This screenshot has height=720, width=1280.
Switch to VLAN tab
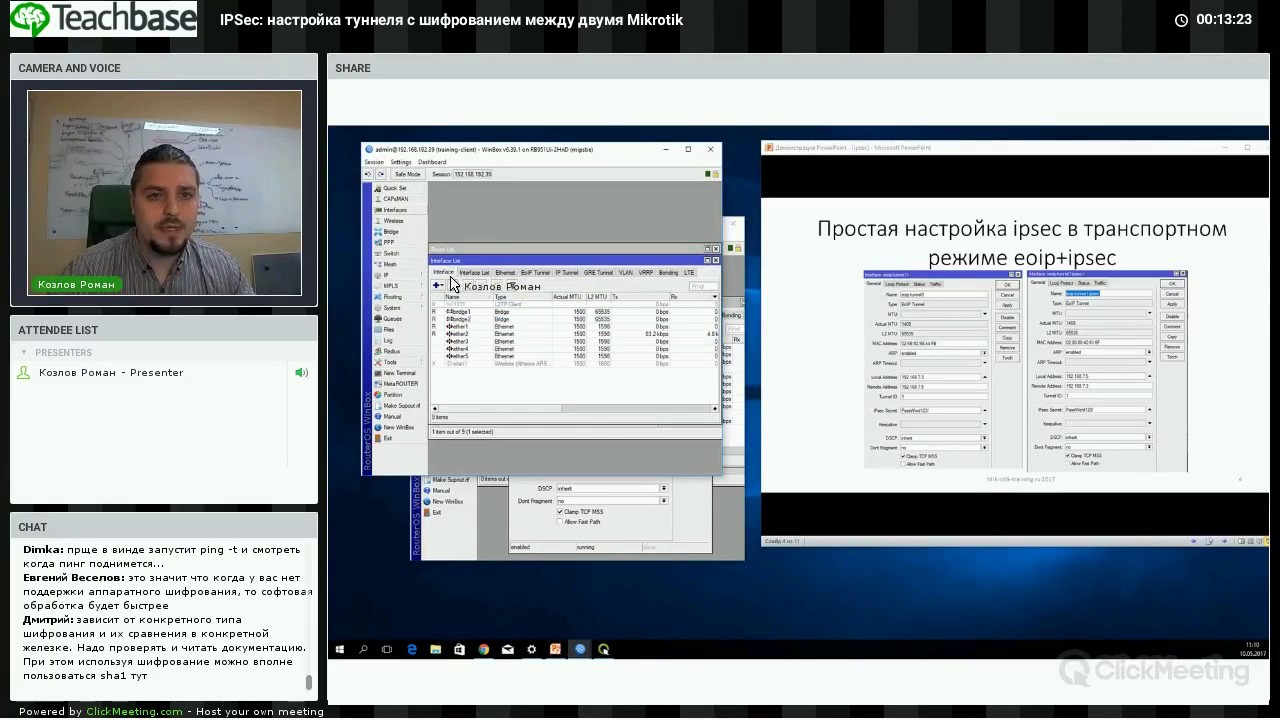coord(626,273)
